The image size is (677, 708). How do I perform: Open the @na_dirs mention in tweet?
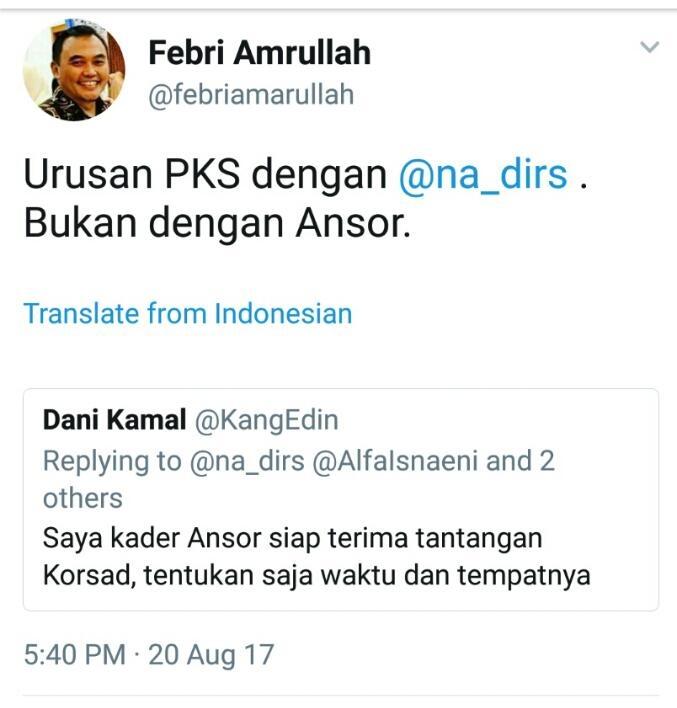pyautogui.click(x=482, y=175)
